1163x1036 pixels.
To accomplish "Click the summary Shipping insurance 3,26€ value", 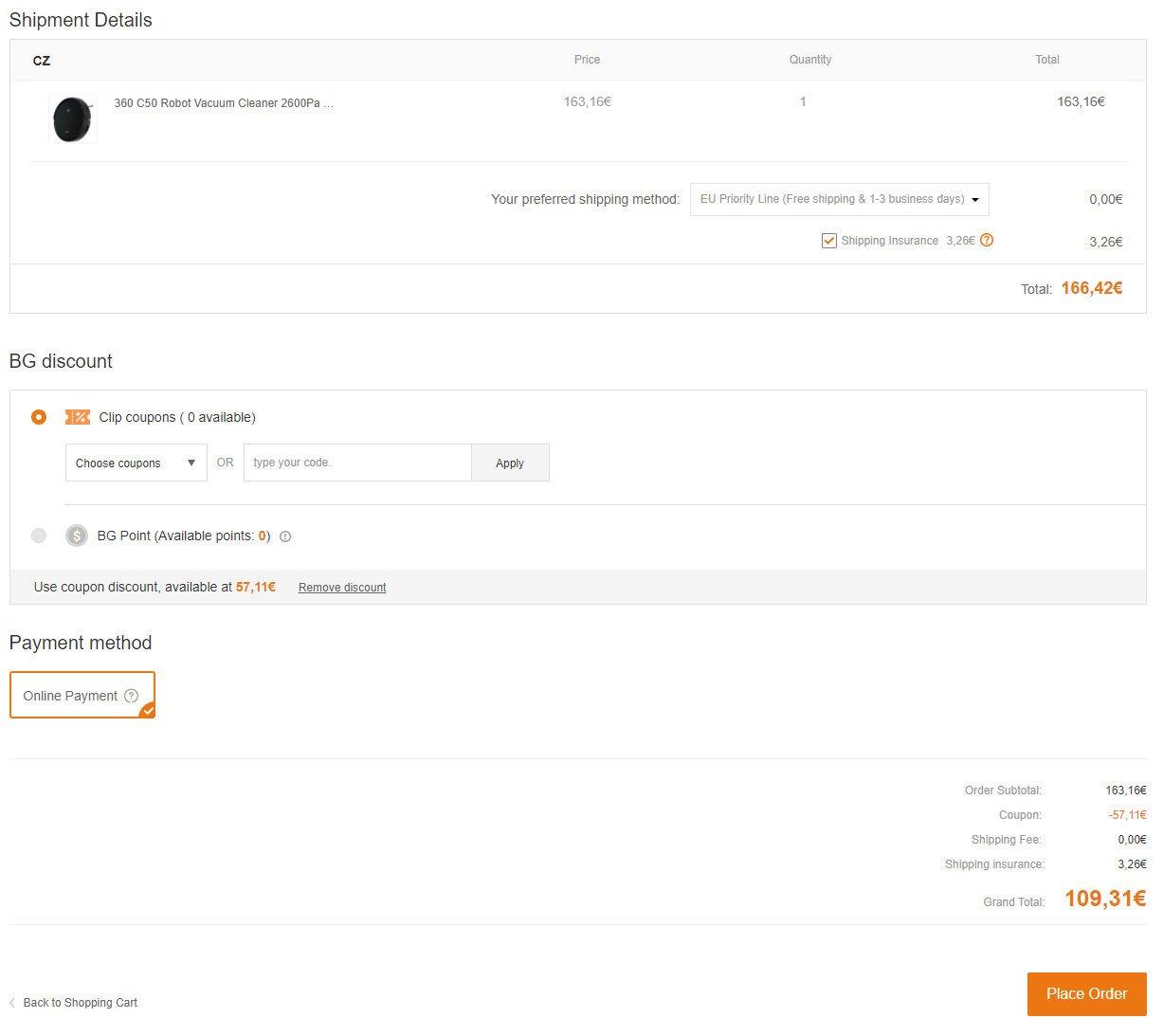I will [x=1132, y=864].
